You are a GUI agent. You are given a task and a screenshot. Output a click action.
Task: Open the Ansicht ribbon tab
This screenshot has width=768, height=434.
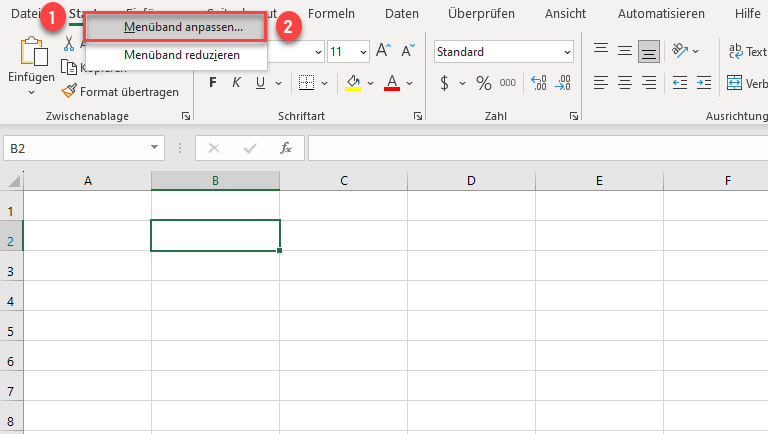(x=565, y=14)
